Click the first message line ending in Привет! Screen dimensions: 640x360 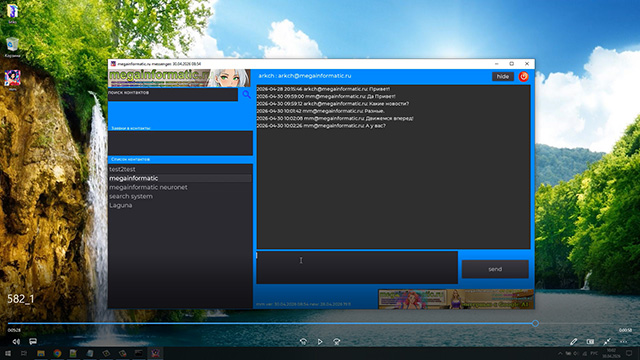click(323, 89)
